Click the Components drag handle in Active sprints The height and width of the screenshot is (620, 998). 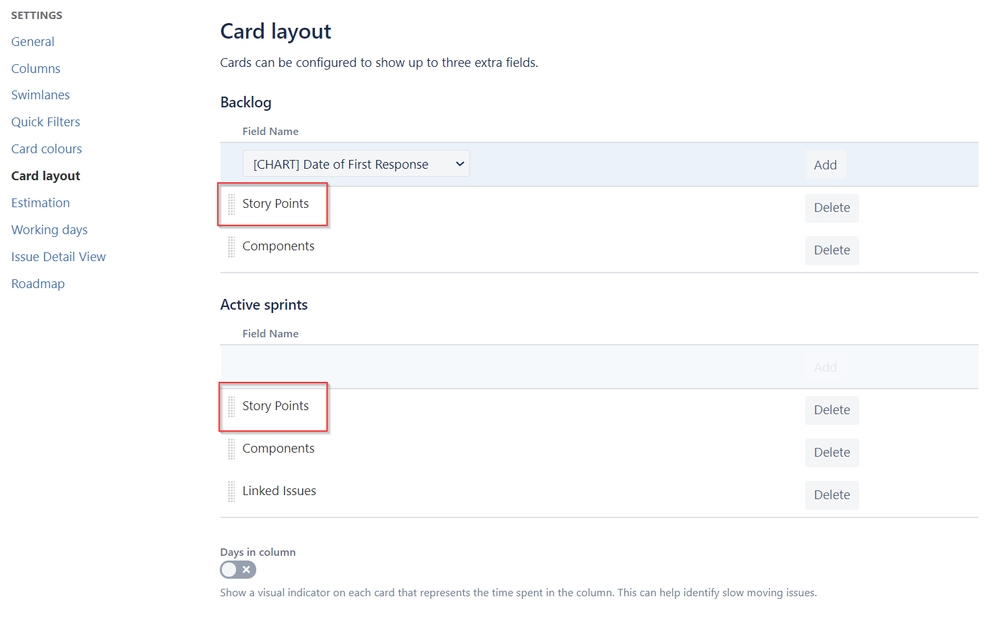coord(231,448)
